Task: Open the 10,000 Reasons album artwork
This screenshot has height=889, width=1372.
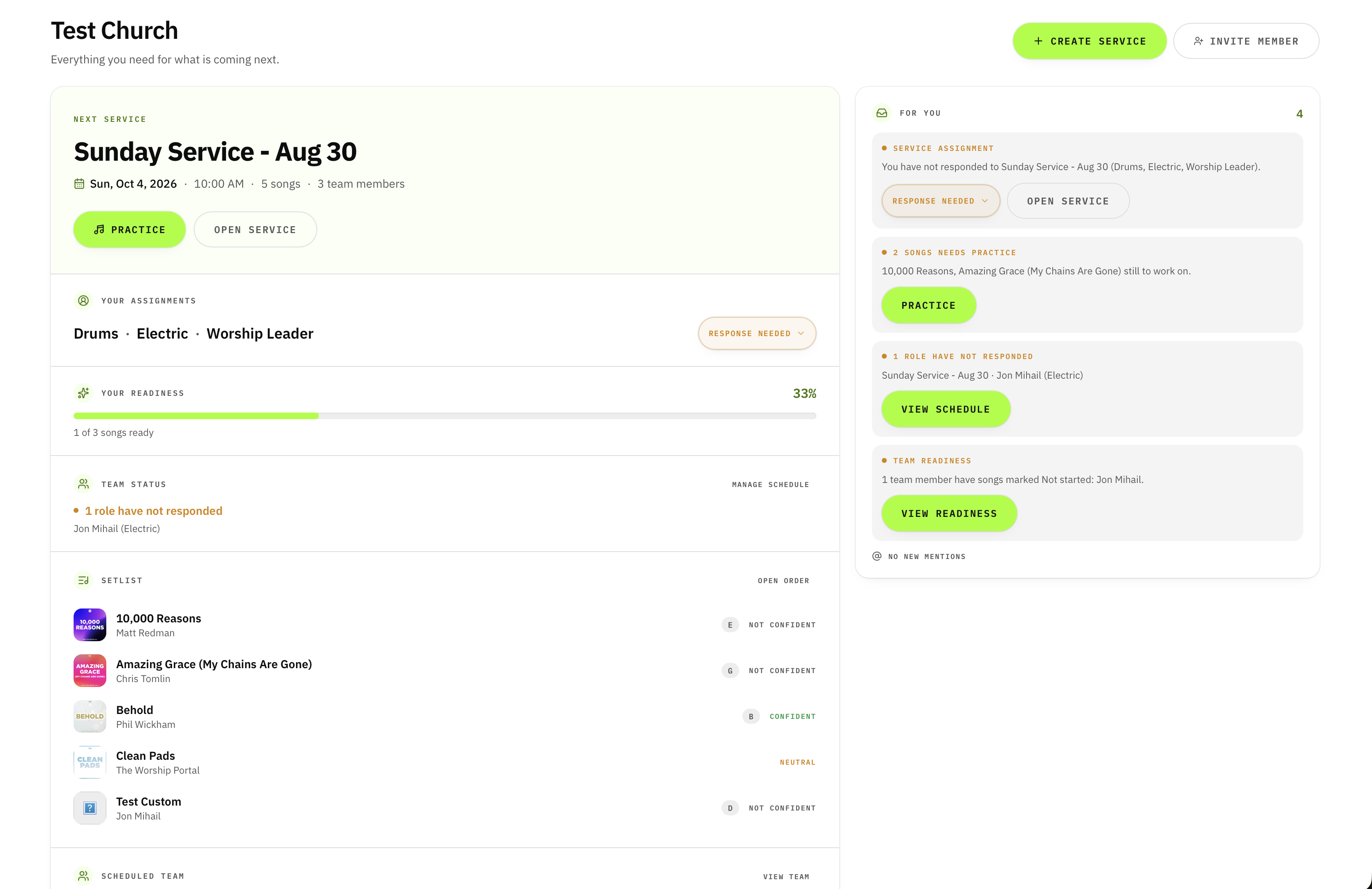Action: tap(90, 624)
